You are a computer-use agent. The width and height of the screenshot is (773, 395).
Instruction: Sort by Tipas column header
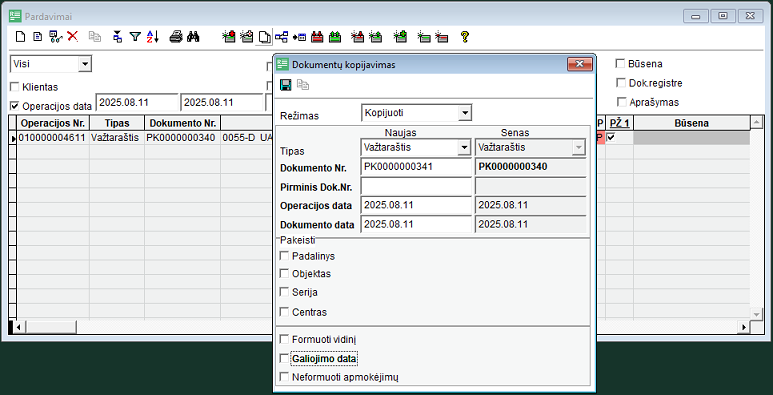[x=117, y=123]
